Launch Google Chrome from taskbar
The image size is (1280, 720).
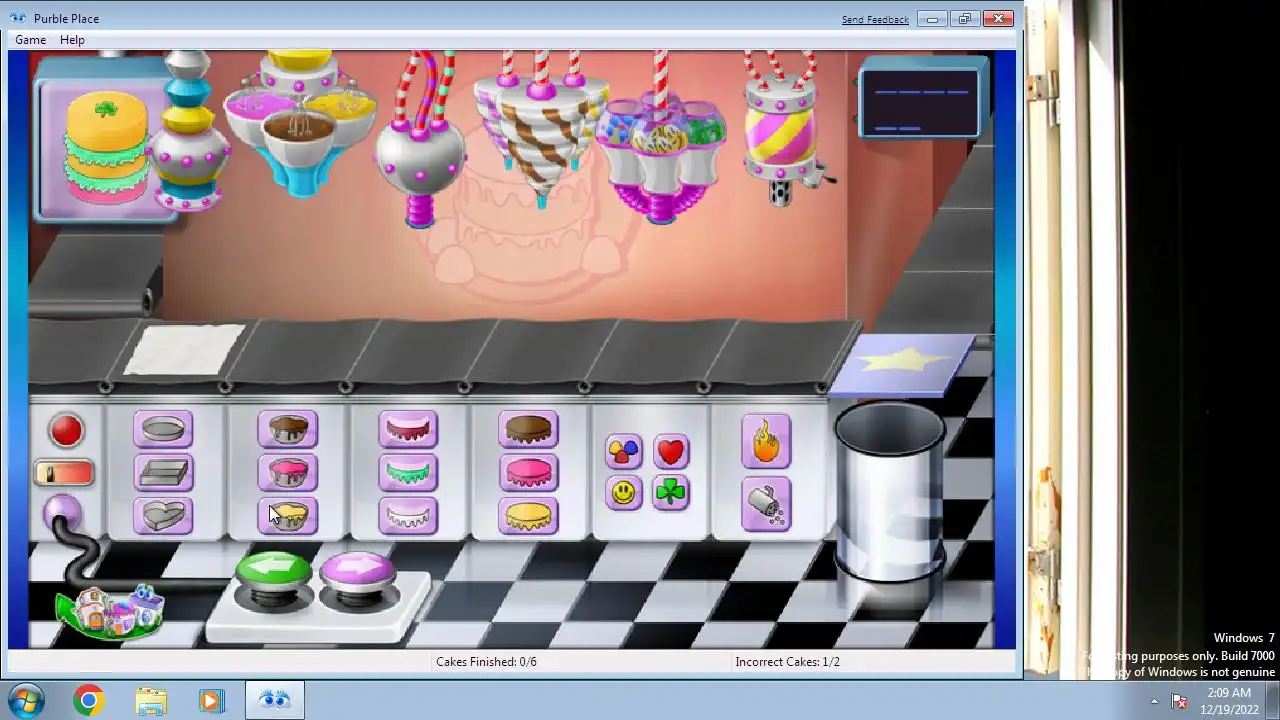[88, 700]
